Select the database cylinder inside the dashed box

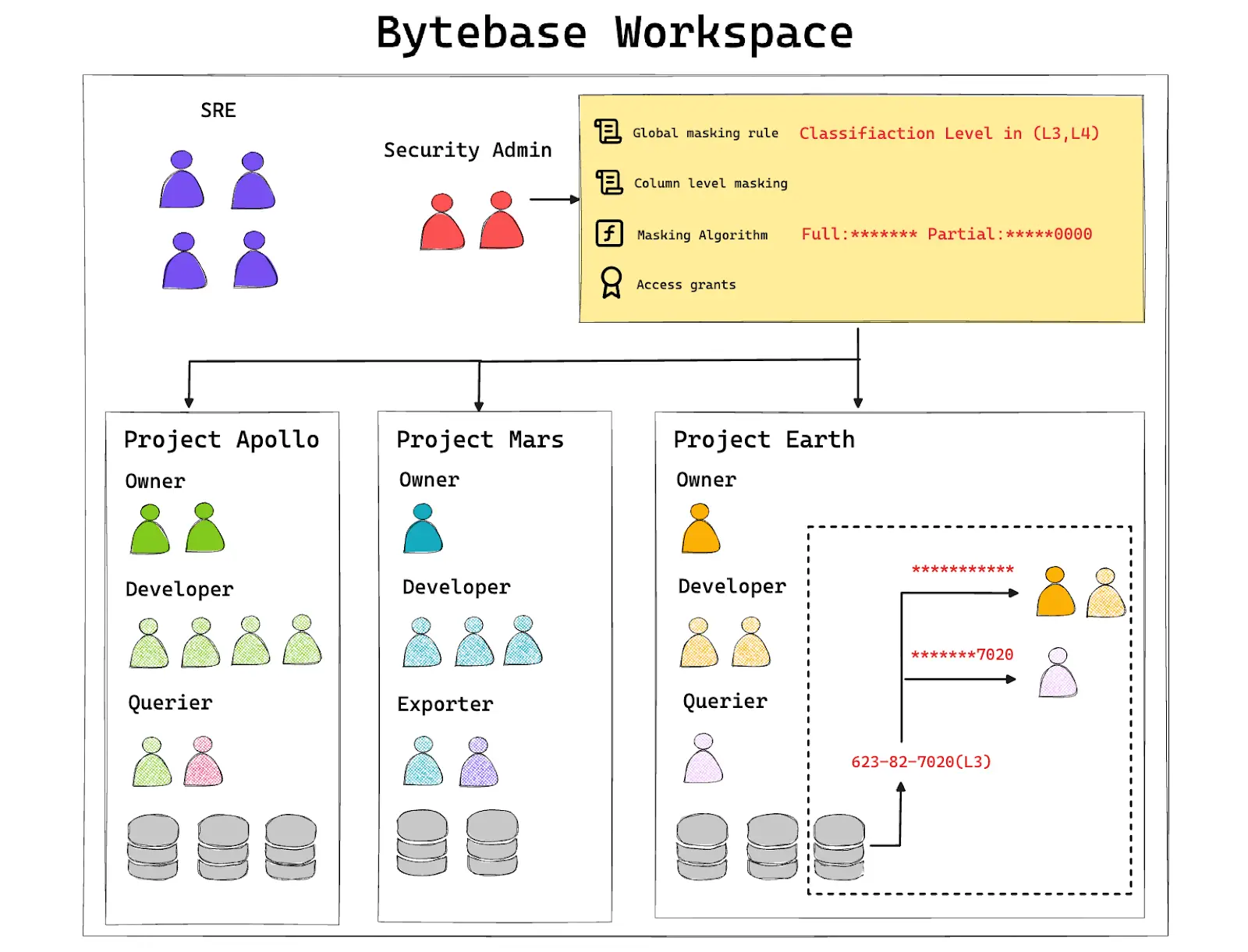point(839,847)
